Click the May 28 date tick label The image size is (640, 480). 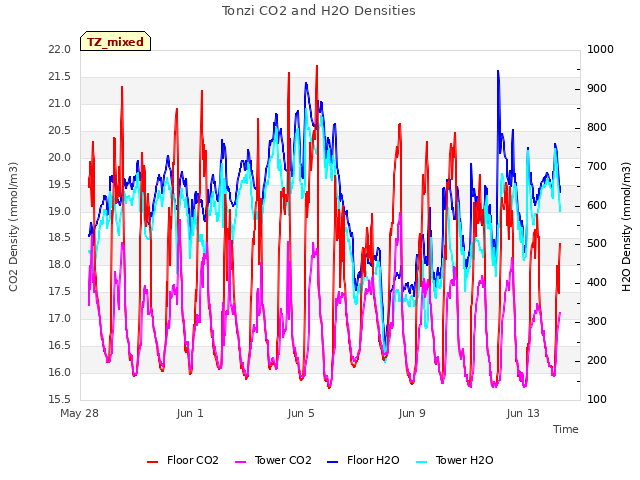pos(80,413)
